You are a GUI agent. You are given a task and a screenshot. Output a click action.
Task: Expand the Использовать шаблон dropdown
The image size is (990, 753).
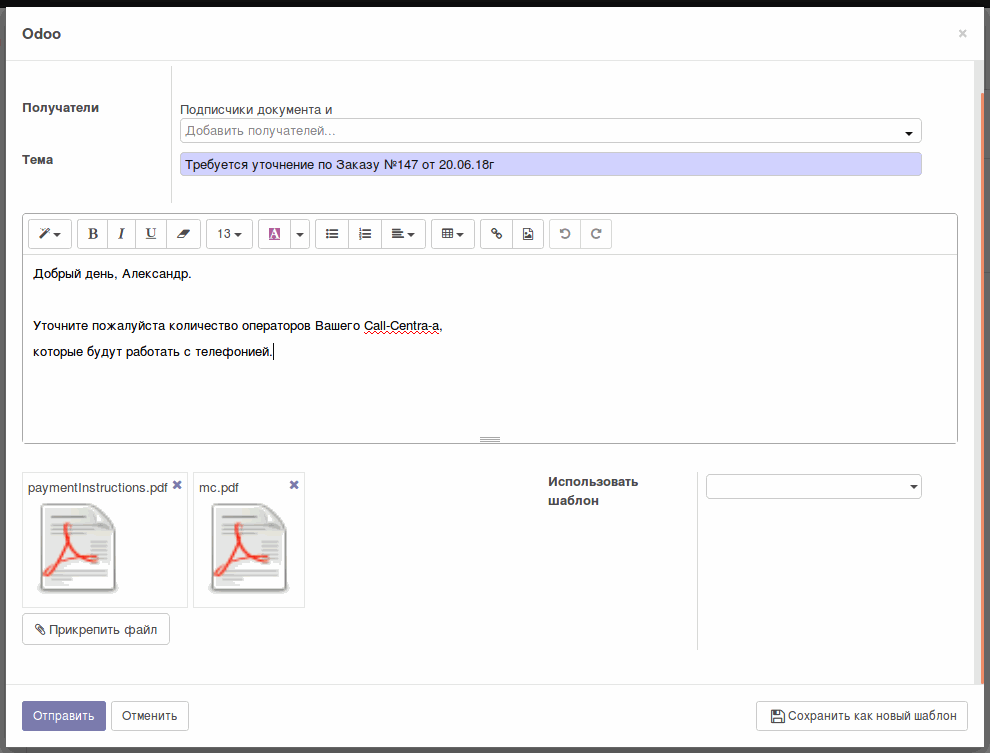[x=913, y=486]
